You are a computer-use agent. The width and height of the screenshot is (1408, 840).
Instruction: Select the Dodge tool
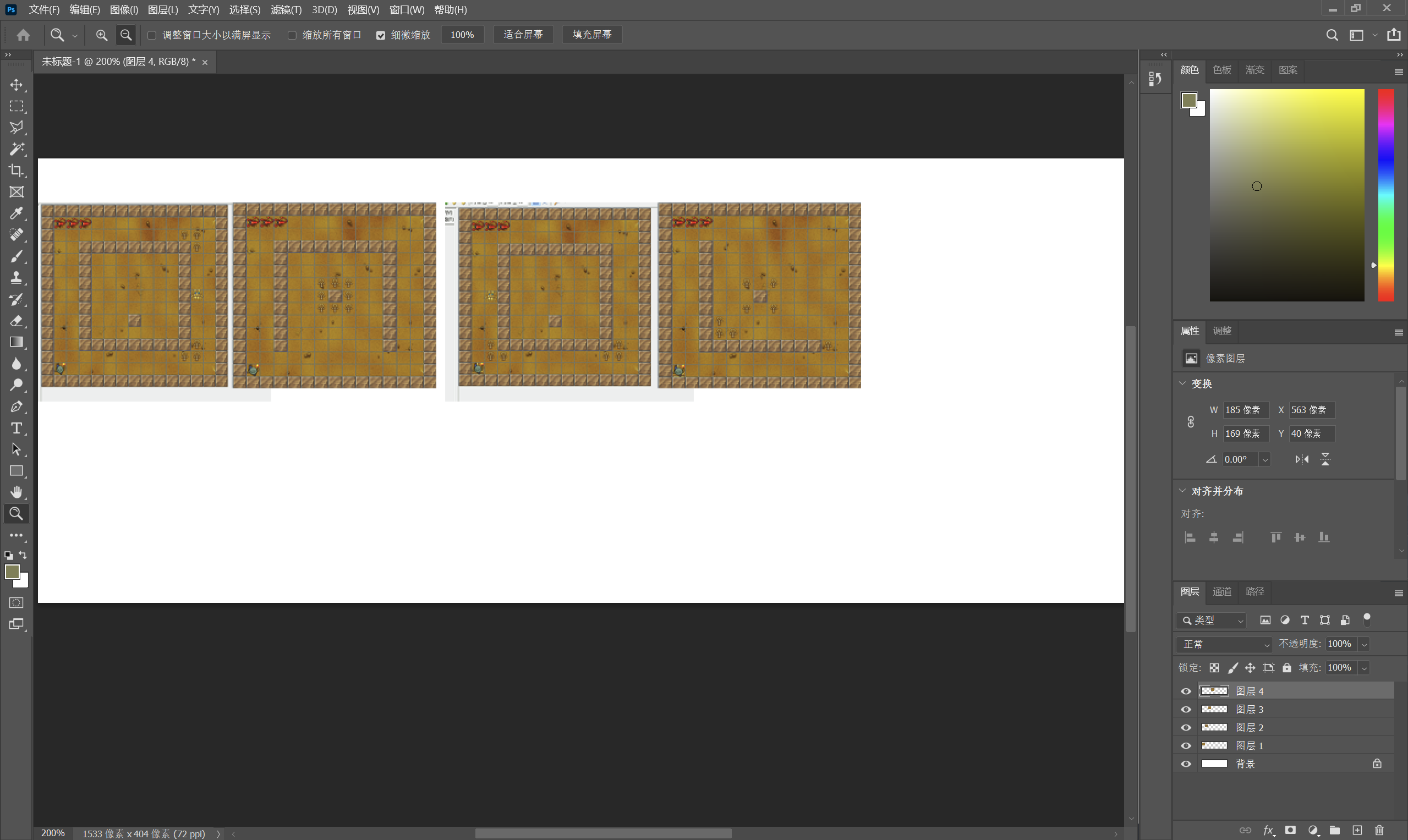pos(17,385)
